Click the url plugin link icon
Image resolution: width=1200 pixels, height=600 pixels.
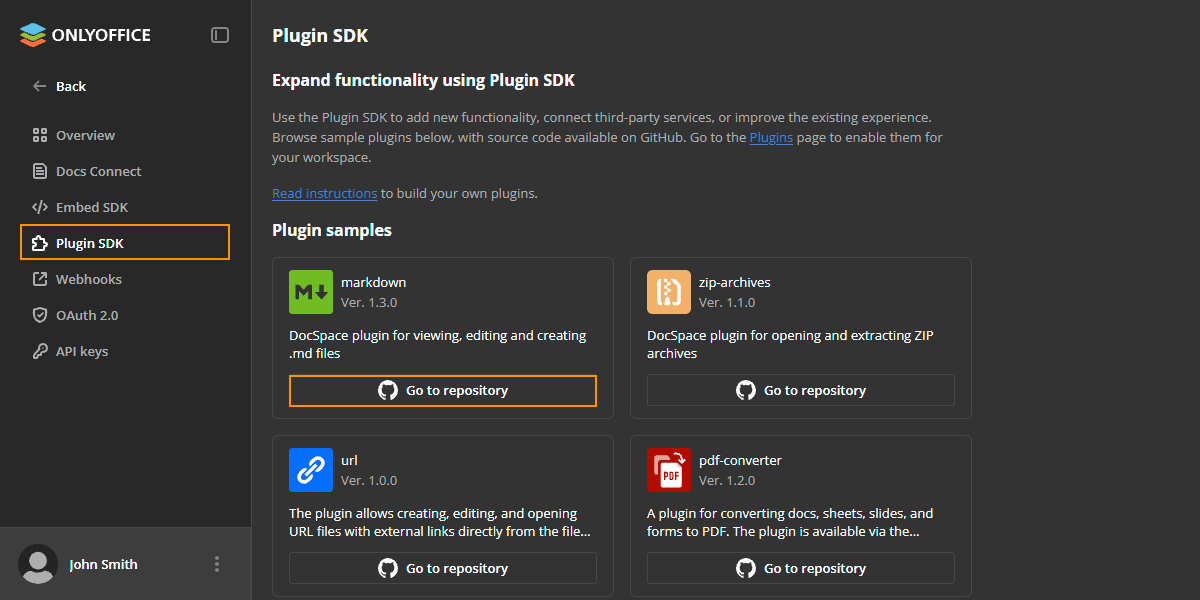pos(311,470)
